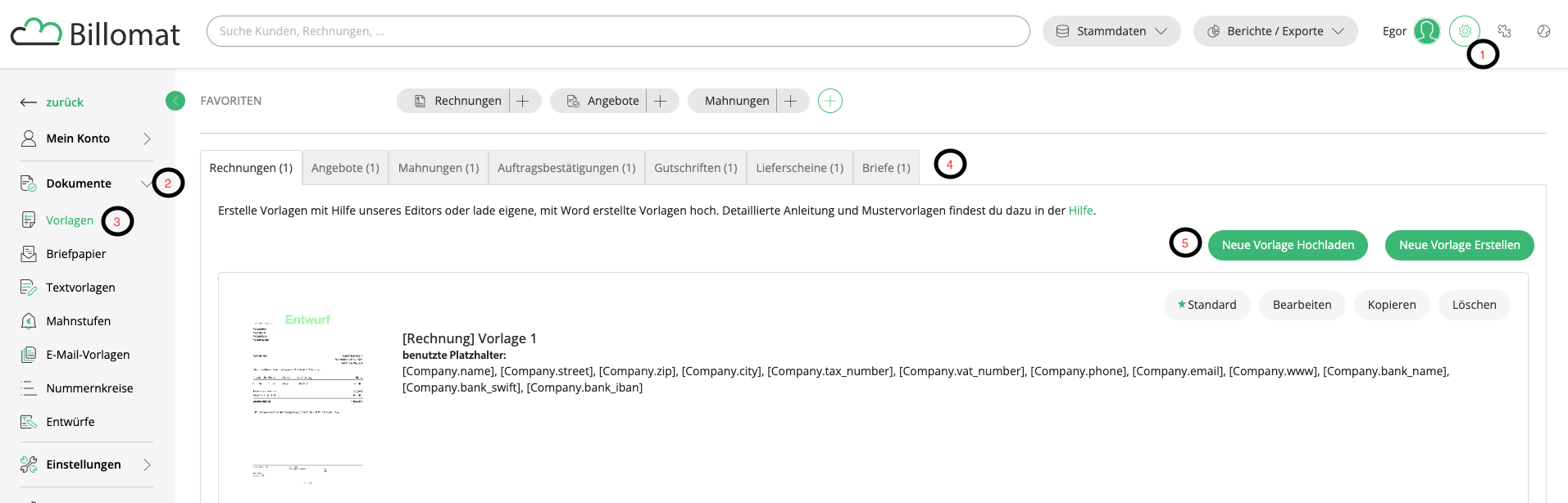Switch to Gutschriften (1) tab
This screenshot has width=1568, height=503.
pyautogui.click(x=696, y=168)
